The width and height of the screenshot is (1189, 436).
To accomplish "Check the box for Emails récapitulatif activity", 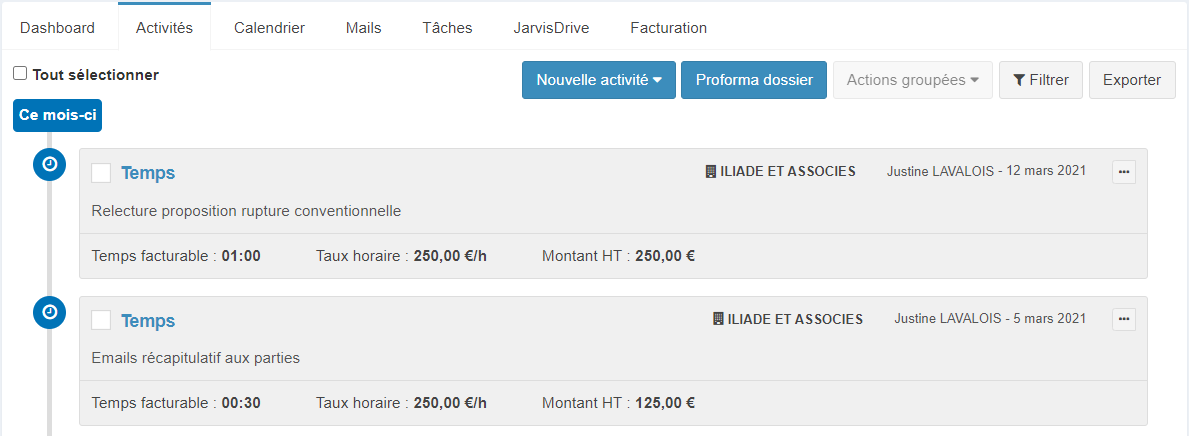I will (101, 320).
